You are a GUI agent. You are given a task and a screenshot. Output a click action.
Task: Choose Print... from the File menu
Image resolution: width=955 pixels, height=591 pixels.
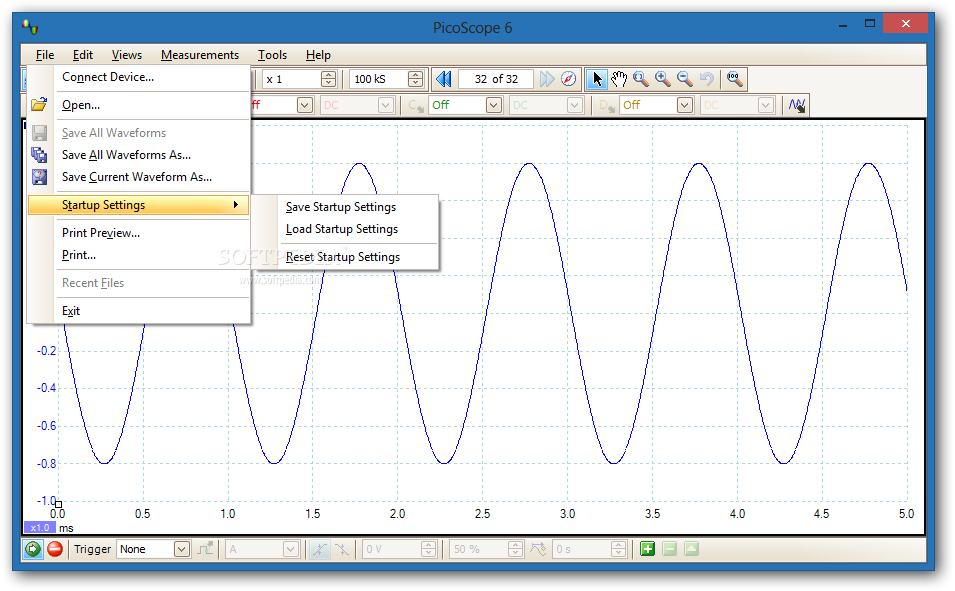[x=139, y=255]
